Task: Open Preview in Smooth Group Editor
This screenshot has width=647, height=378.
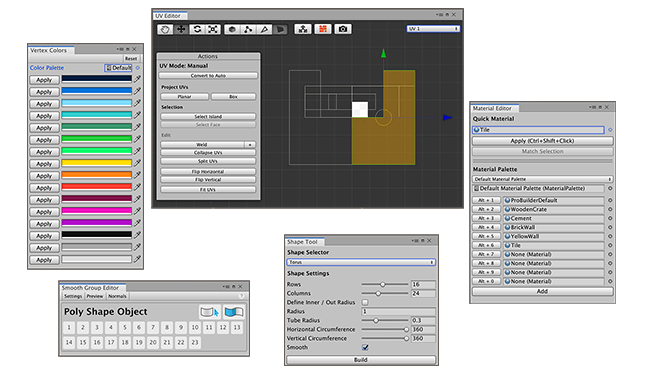Action: coord(95,296)
